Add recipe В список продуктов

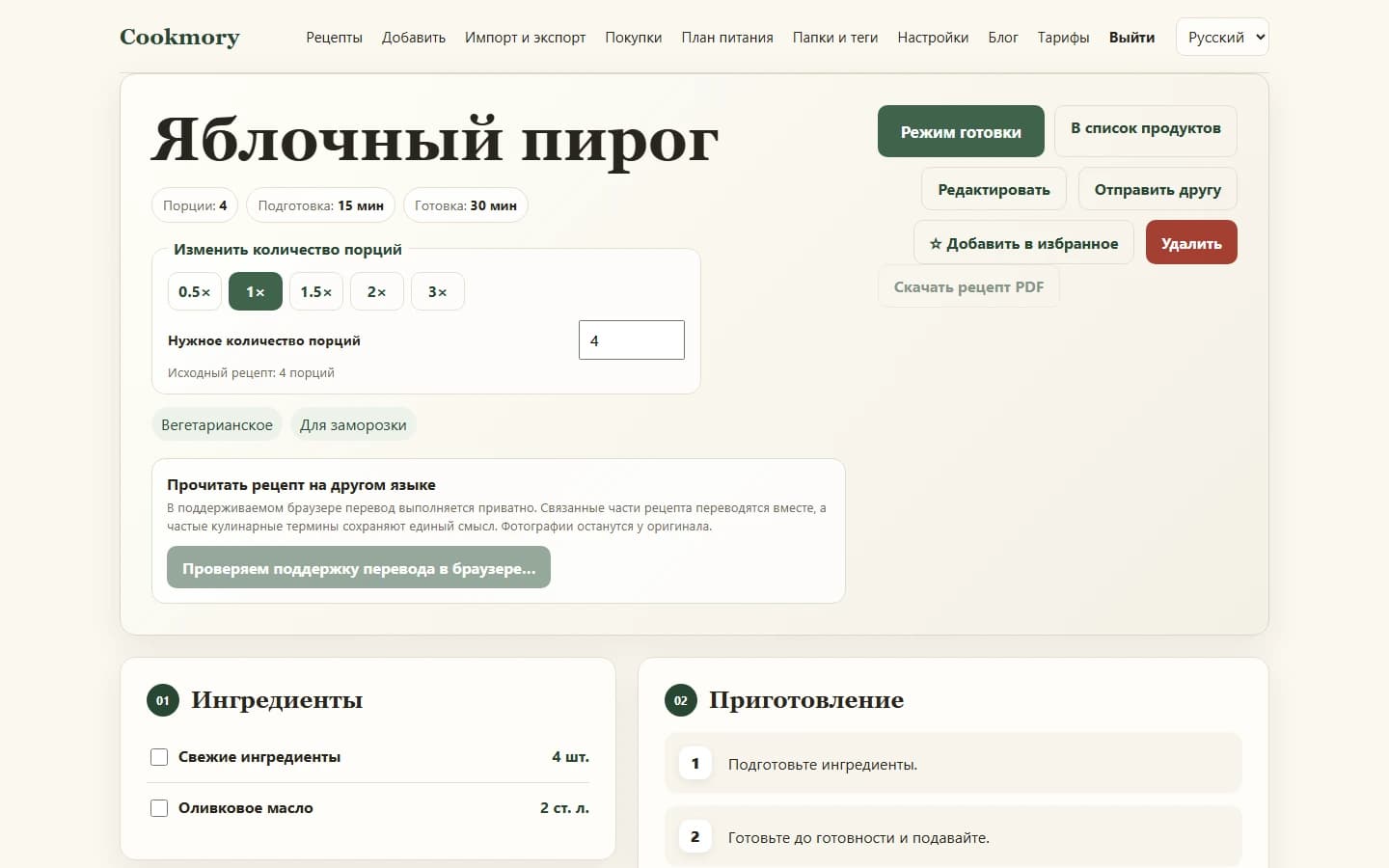point(1146,131)
